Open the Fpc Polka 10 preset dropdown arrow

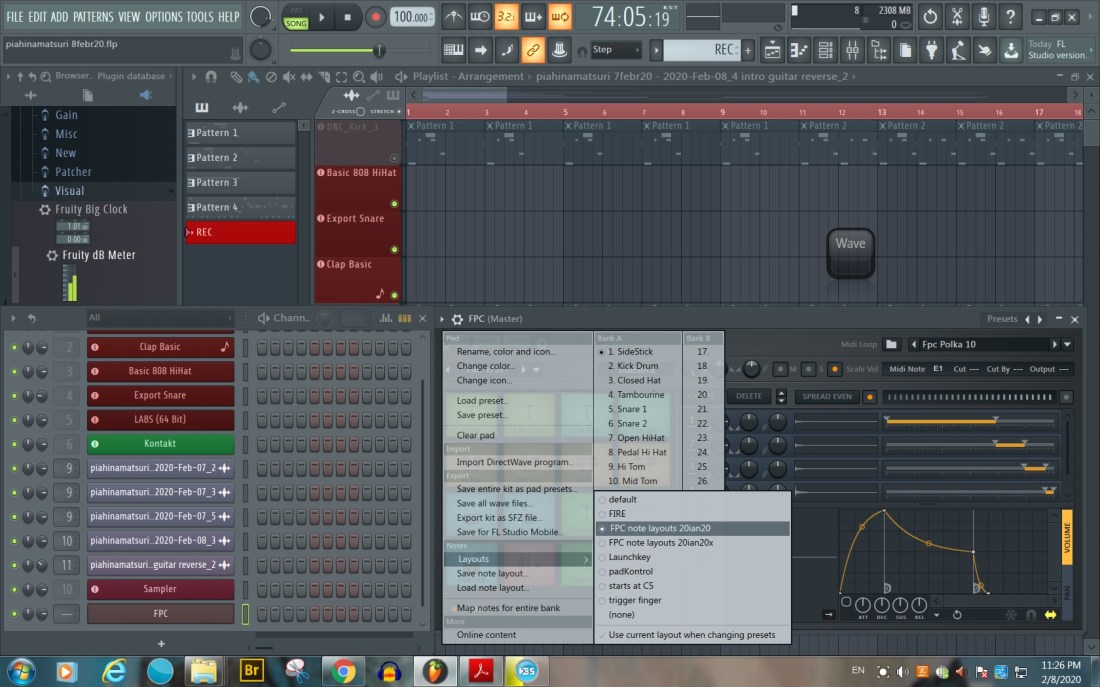(1067, 345)
